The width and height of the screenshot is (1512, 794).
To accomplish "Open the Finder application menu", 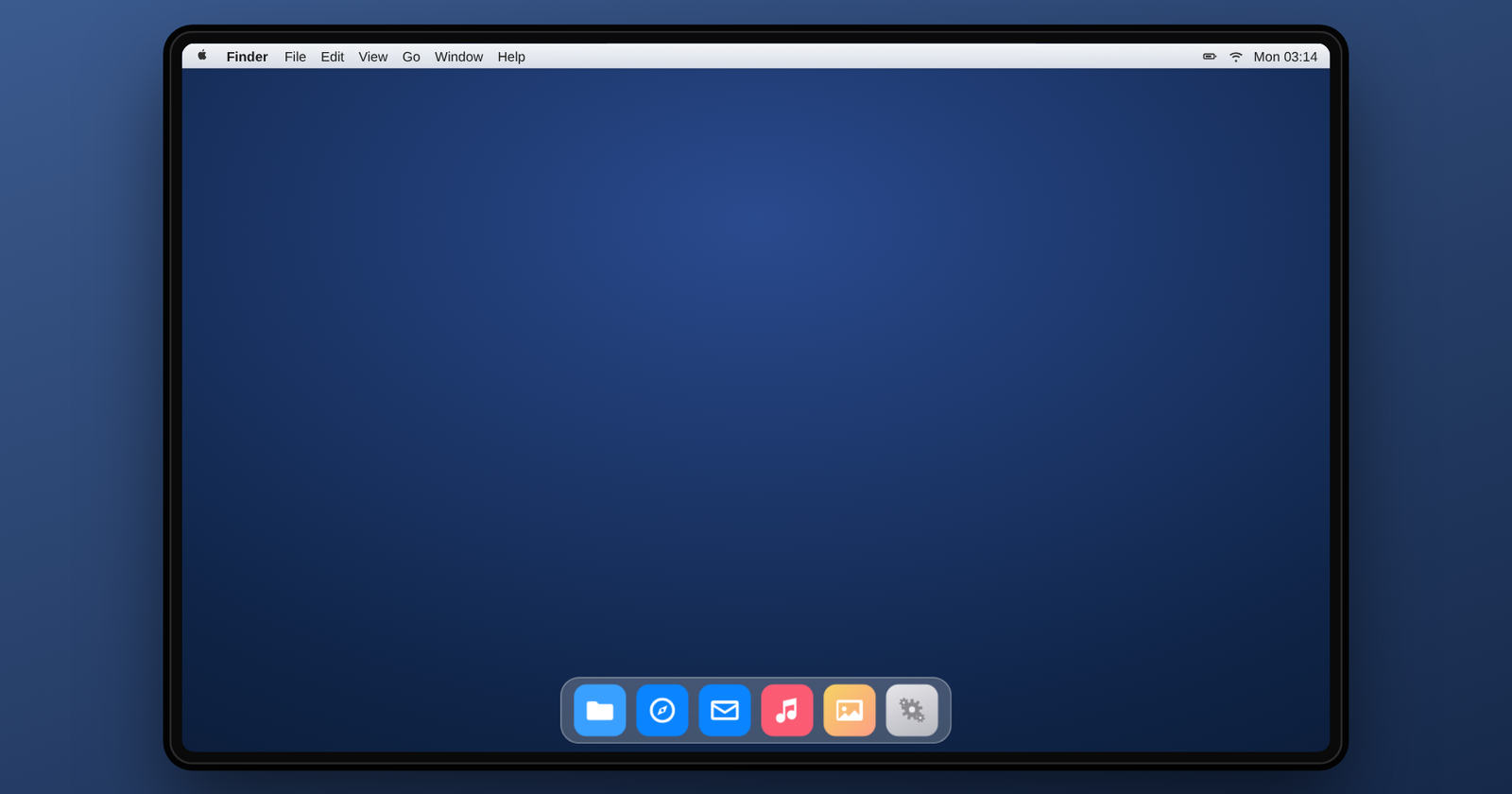I will pos(248,57).
